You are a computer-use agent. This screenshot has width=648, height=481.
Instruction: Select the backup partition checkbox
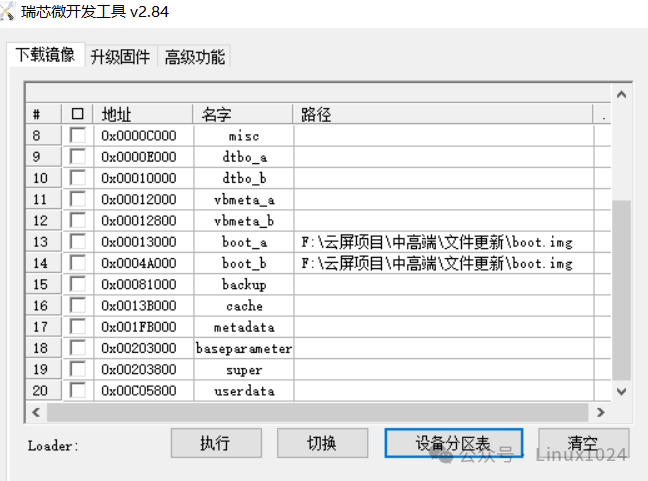pos(78,284)
